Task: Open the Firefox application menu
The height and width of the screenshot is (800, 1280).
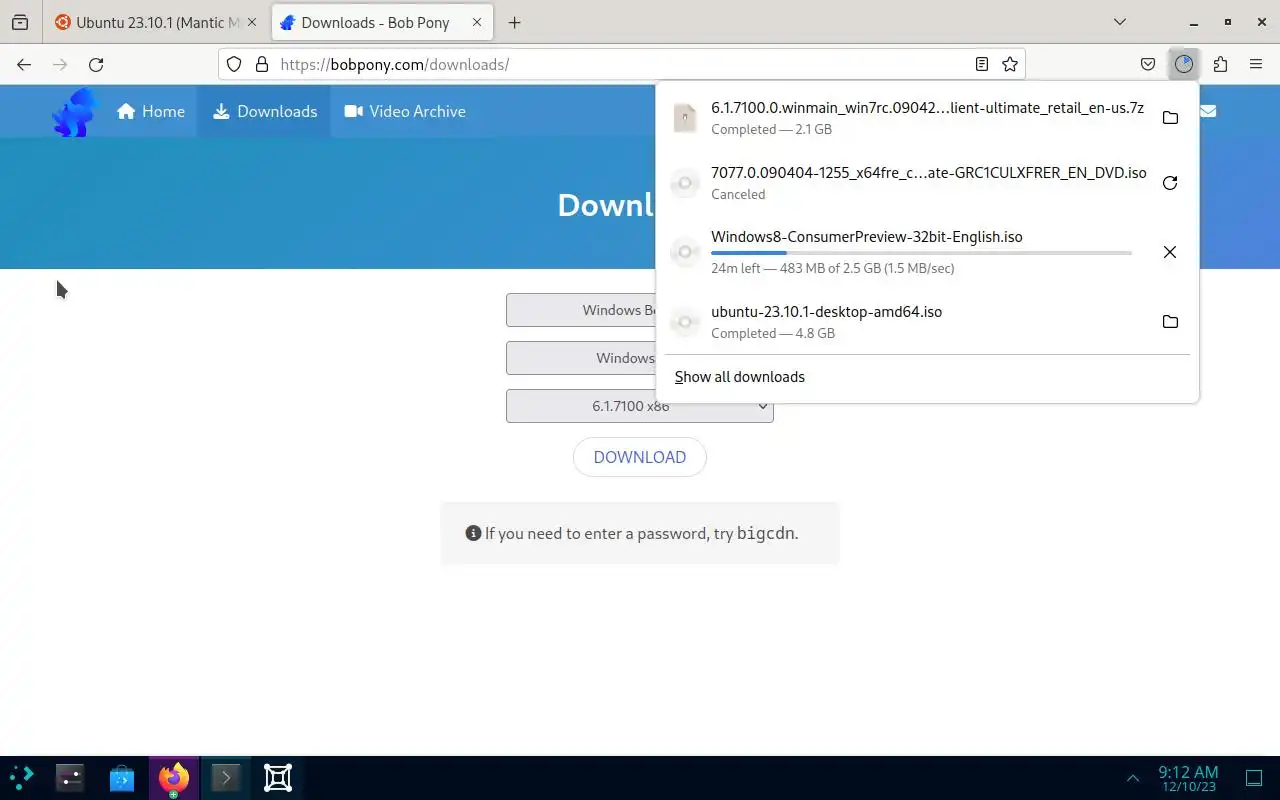Action: click(x=1256, y=64)
